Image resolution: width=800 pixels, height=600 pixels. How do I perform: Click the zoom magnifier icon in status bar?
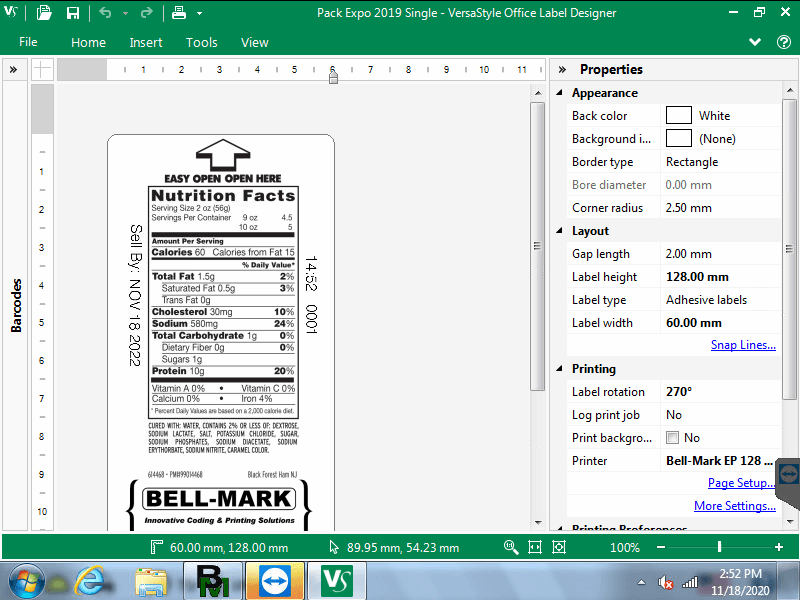pyautogui.click(x=511, y=547)
